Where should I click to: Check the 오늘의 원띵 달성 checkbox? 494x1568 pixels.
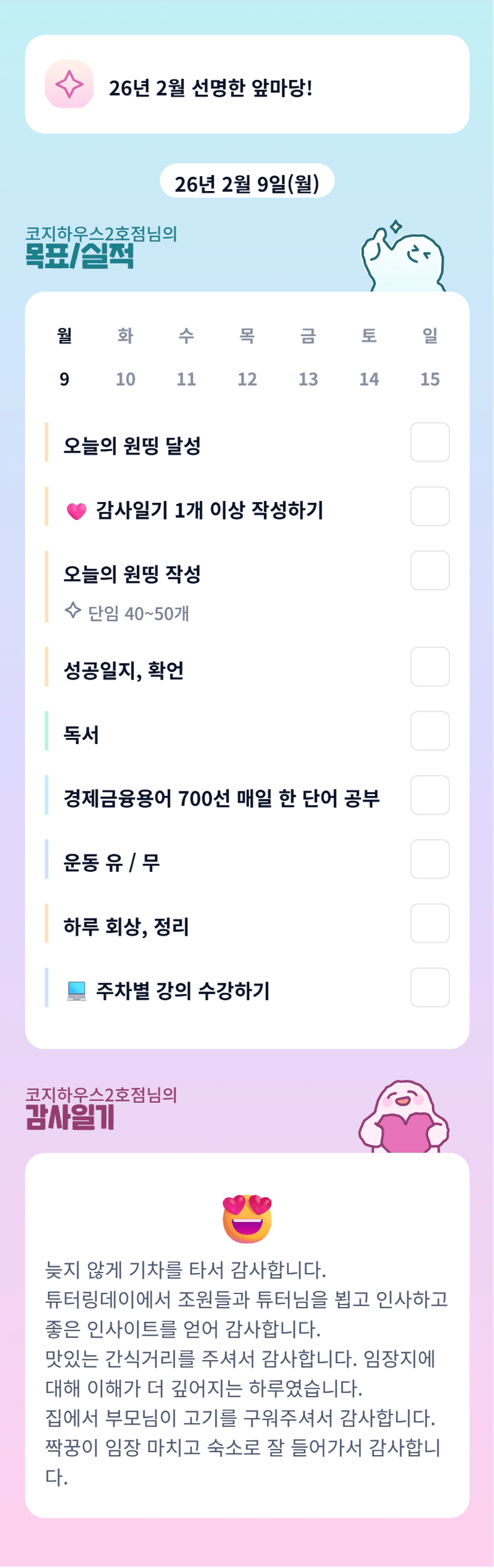tap(429, 442)
